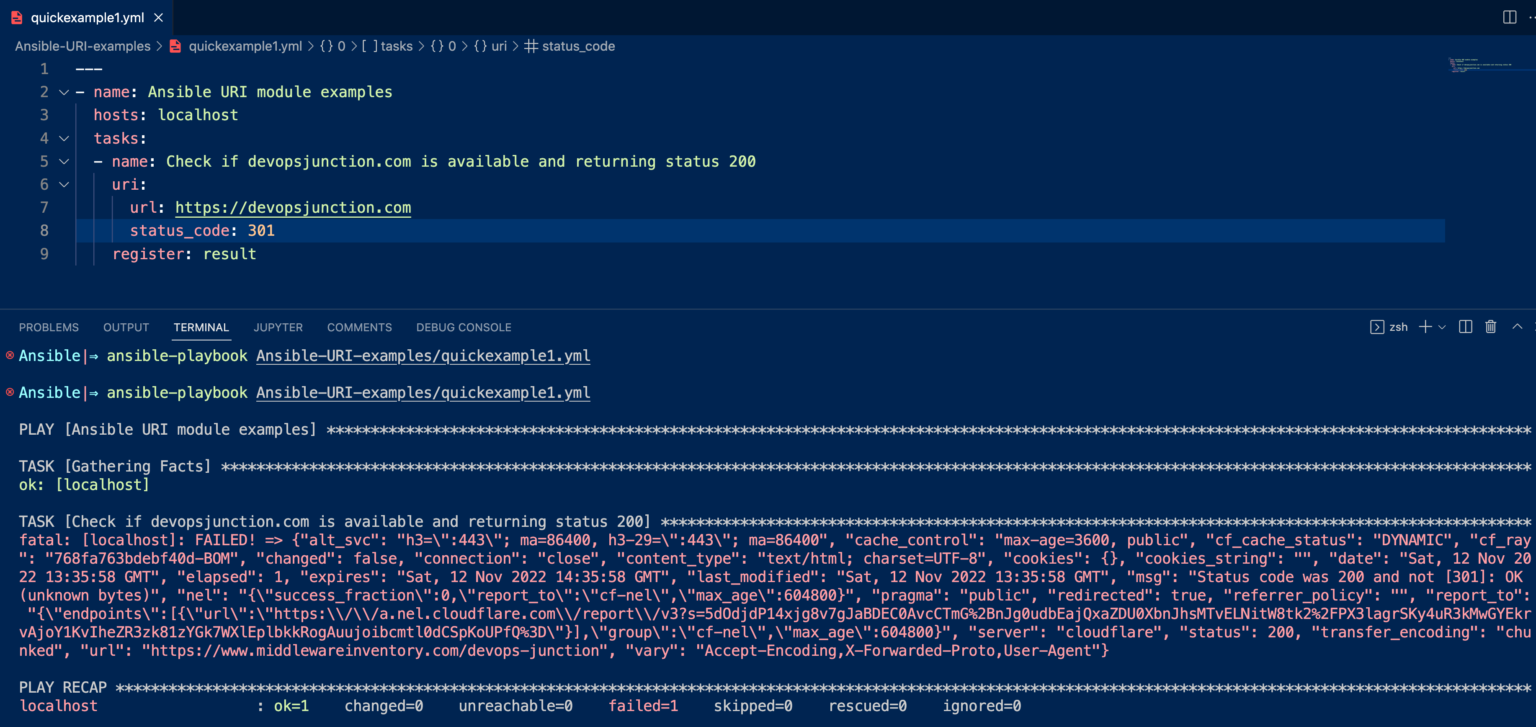
Task: Switch to the PROBLEMS tab
Action: (x=49, y=327)
